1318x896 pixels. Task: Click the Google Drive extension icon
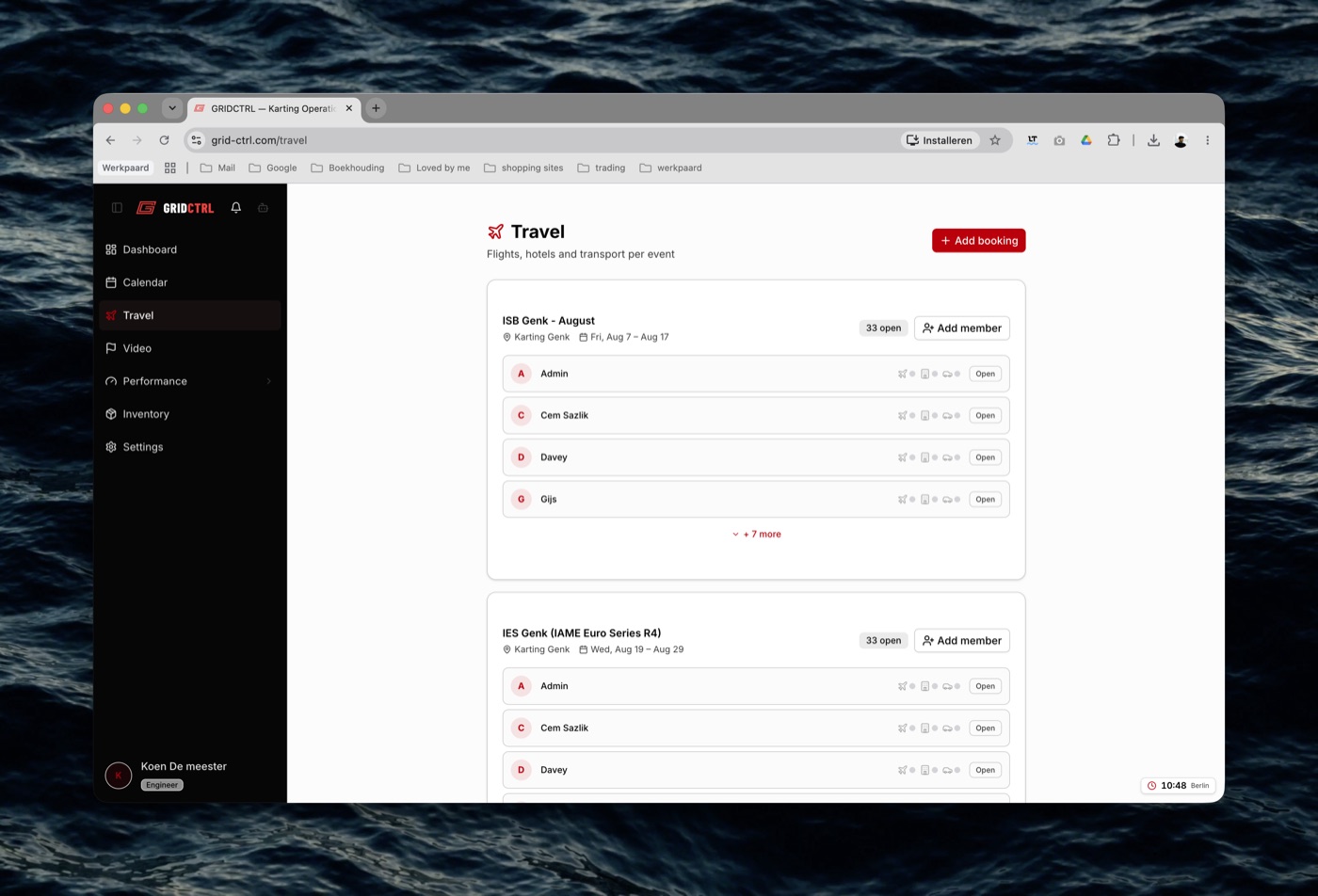(1086, 140)
